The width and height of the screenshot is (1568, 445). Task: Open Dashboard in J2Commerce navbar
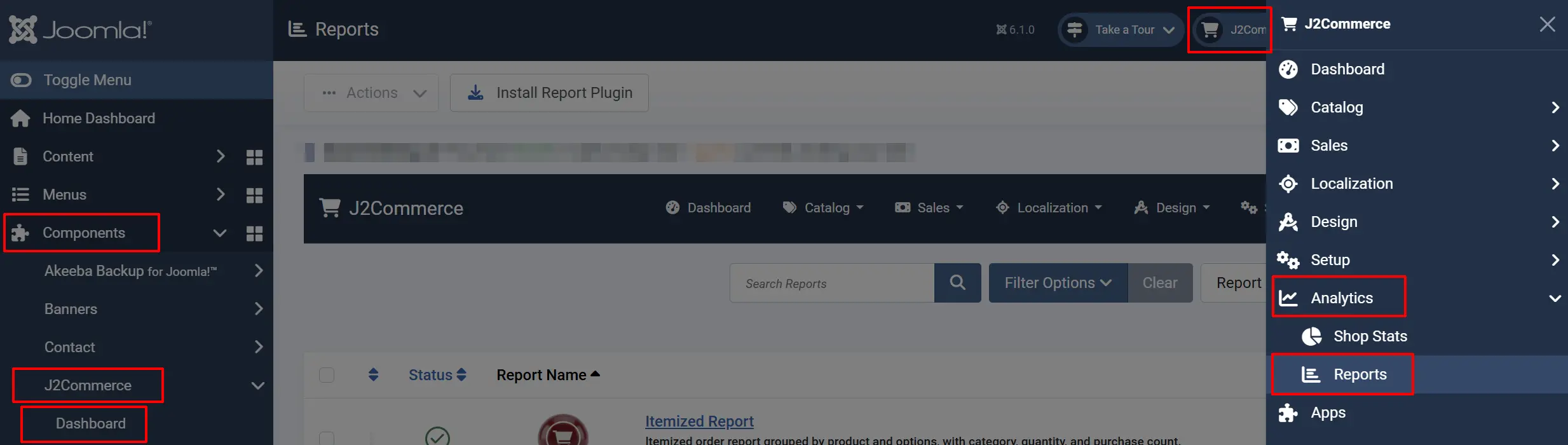708,208
